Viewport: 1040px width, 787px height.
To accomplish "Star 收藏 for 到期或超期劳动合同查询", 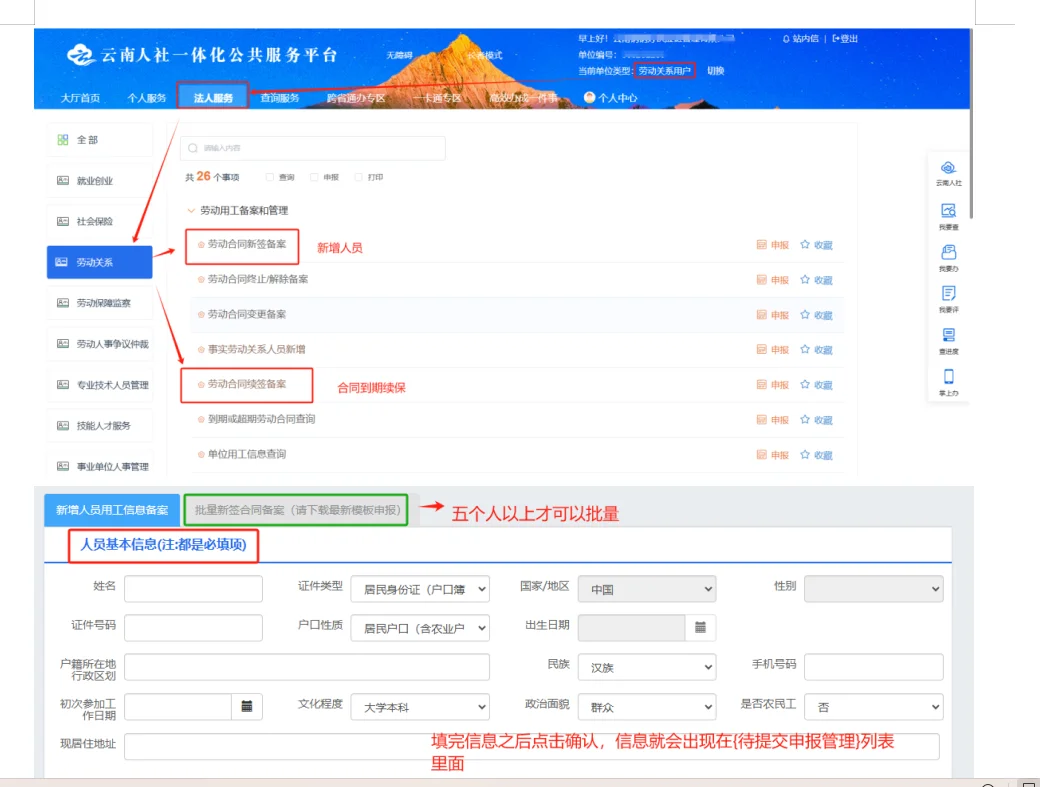I will pyautogui.click(x=816, y=420).
